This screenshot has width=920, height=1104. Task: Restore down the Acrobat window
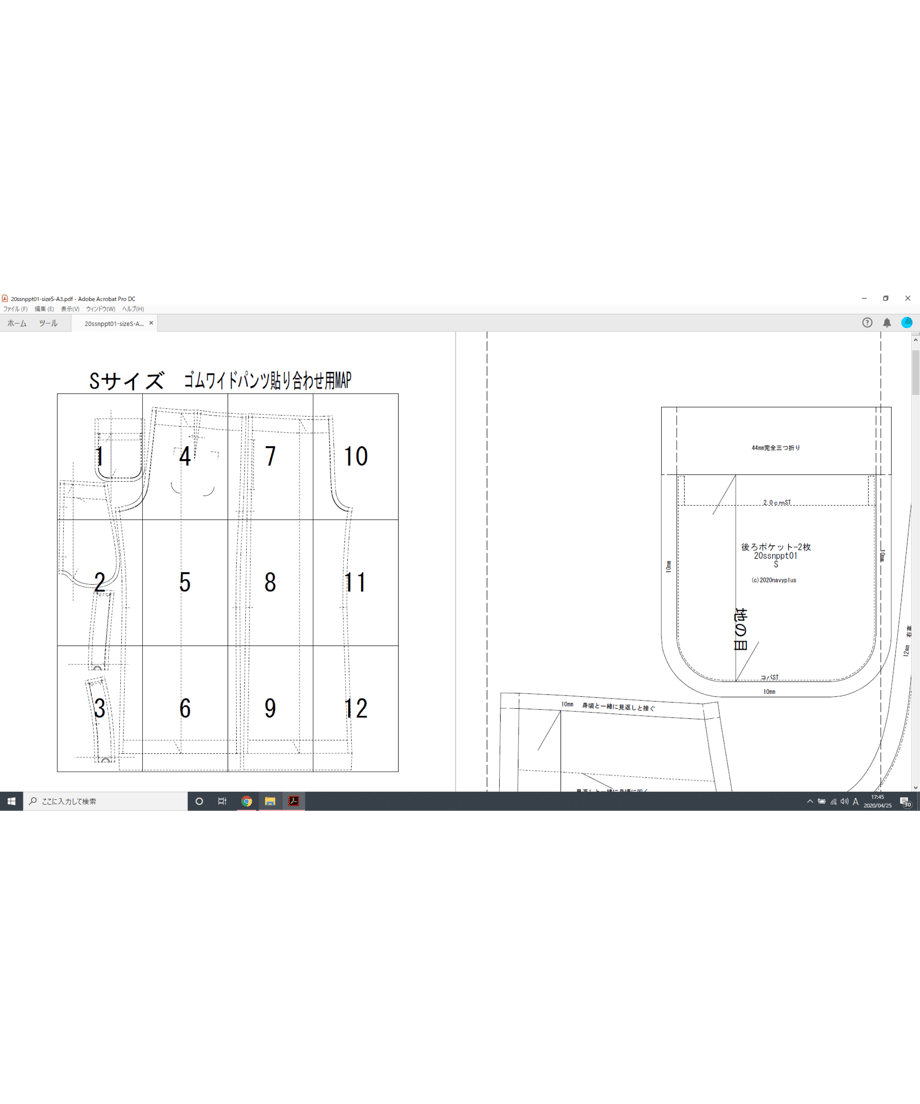pos(886,299)
